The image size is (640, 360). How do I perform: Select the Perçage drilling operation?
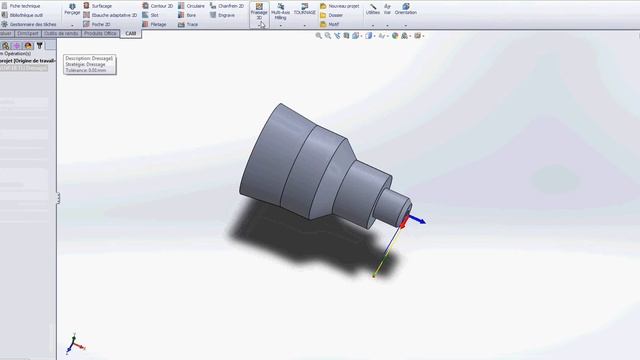(x=72, y=9)
